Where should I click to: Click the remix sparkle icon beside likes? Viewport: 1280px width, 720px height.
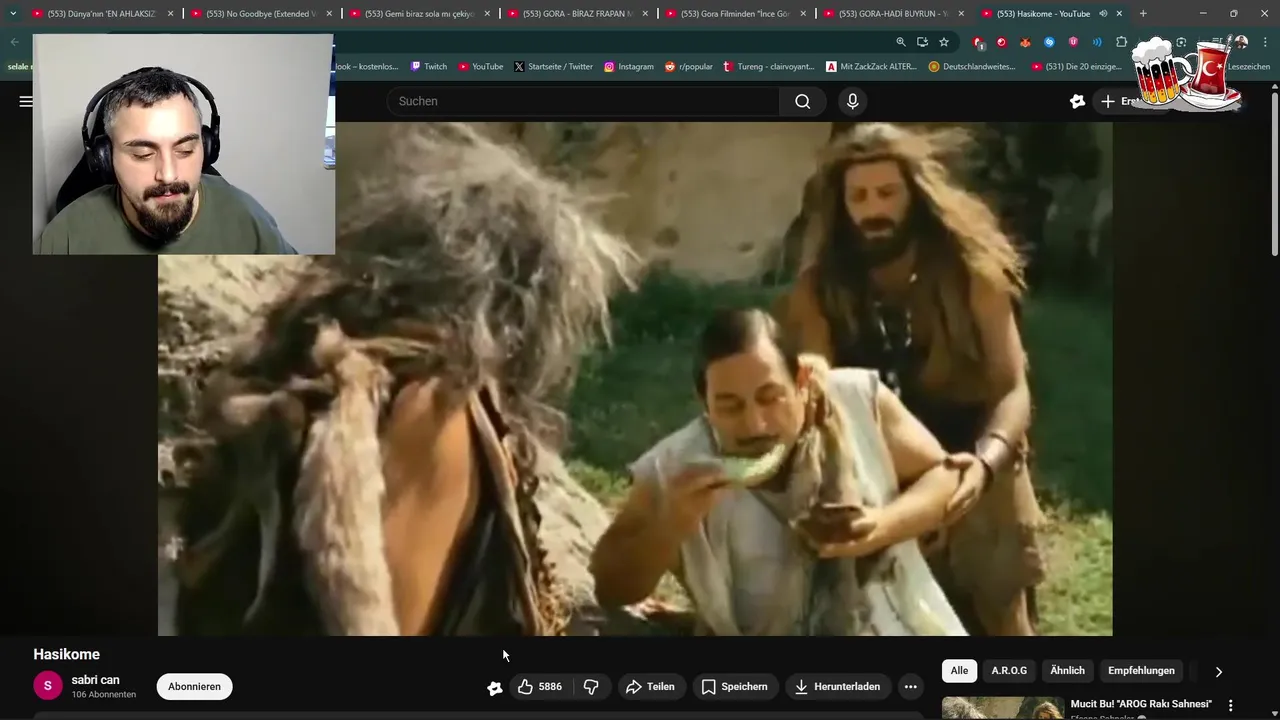tap(495, 687)
